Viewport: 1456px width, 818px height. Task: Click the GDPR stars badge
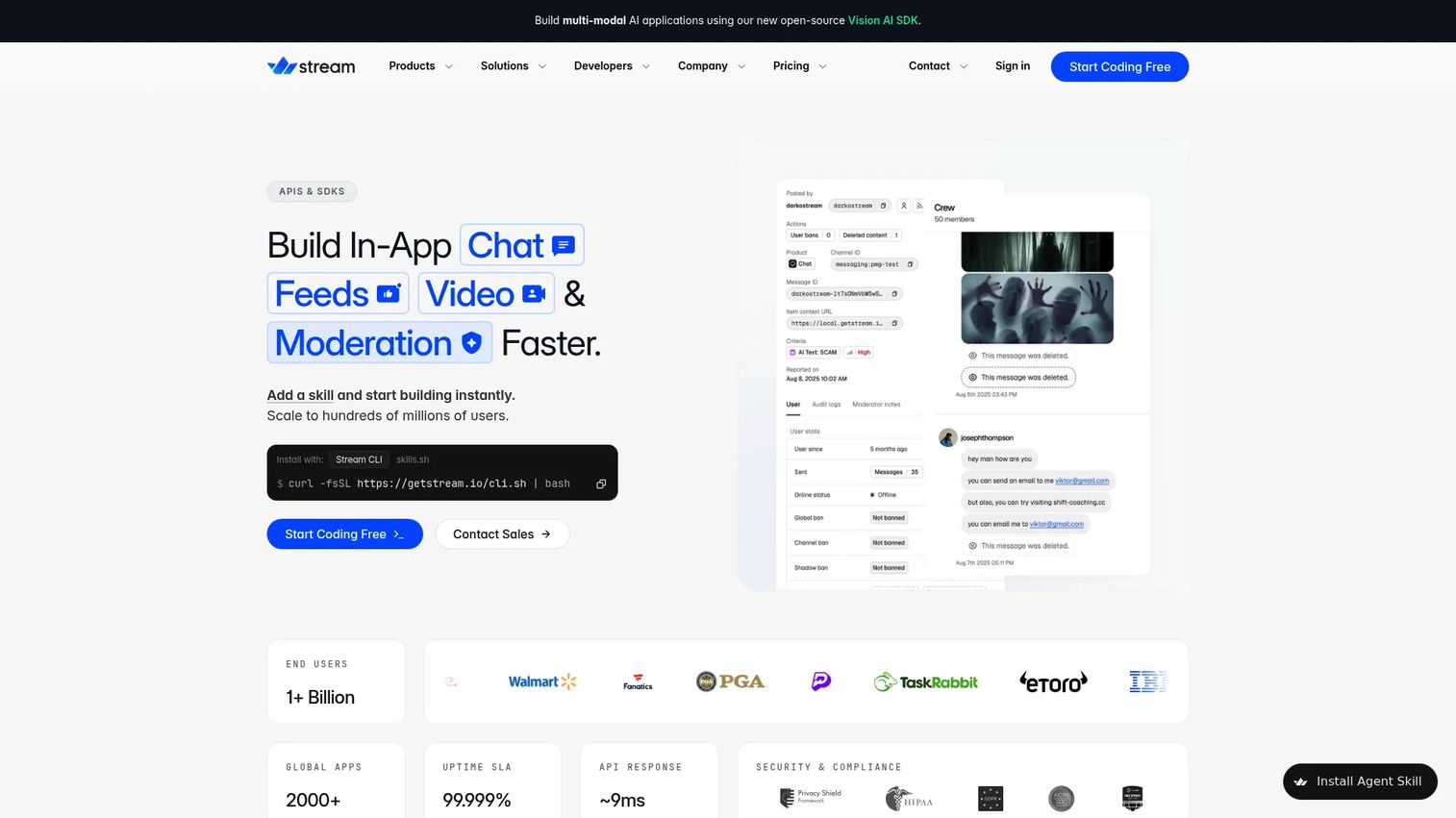tap(991, 798)
